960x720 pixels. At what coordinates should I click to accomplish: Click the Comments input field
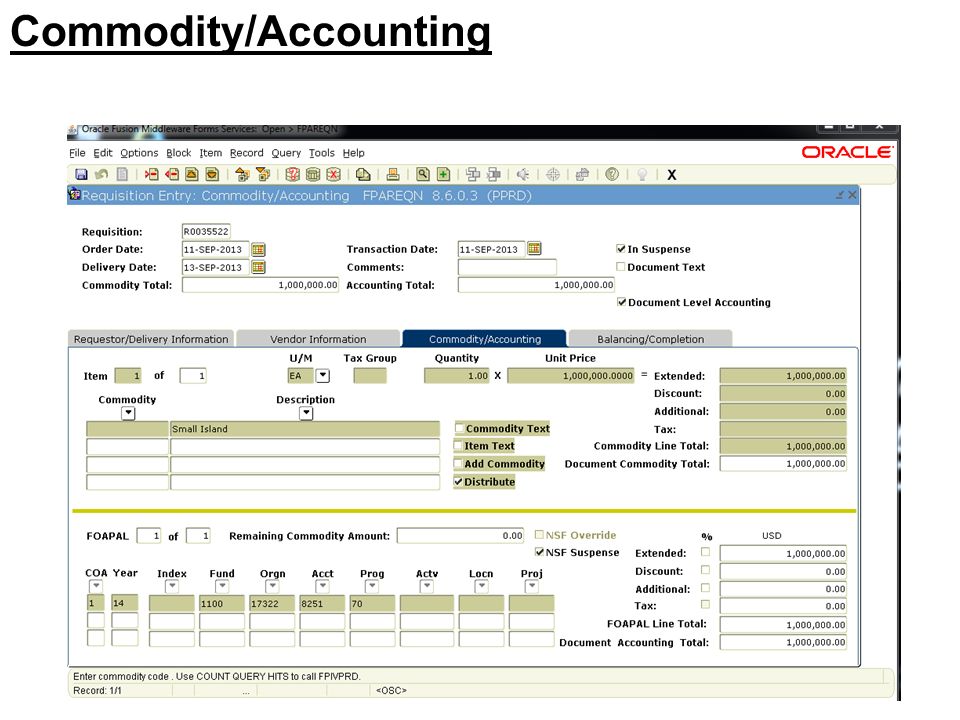507,267
